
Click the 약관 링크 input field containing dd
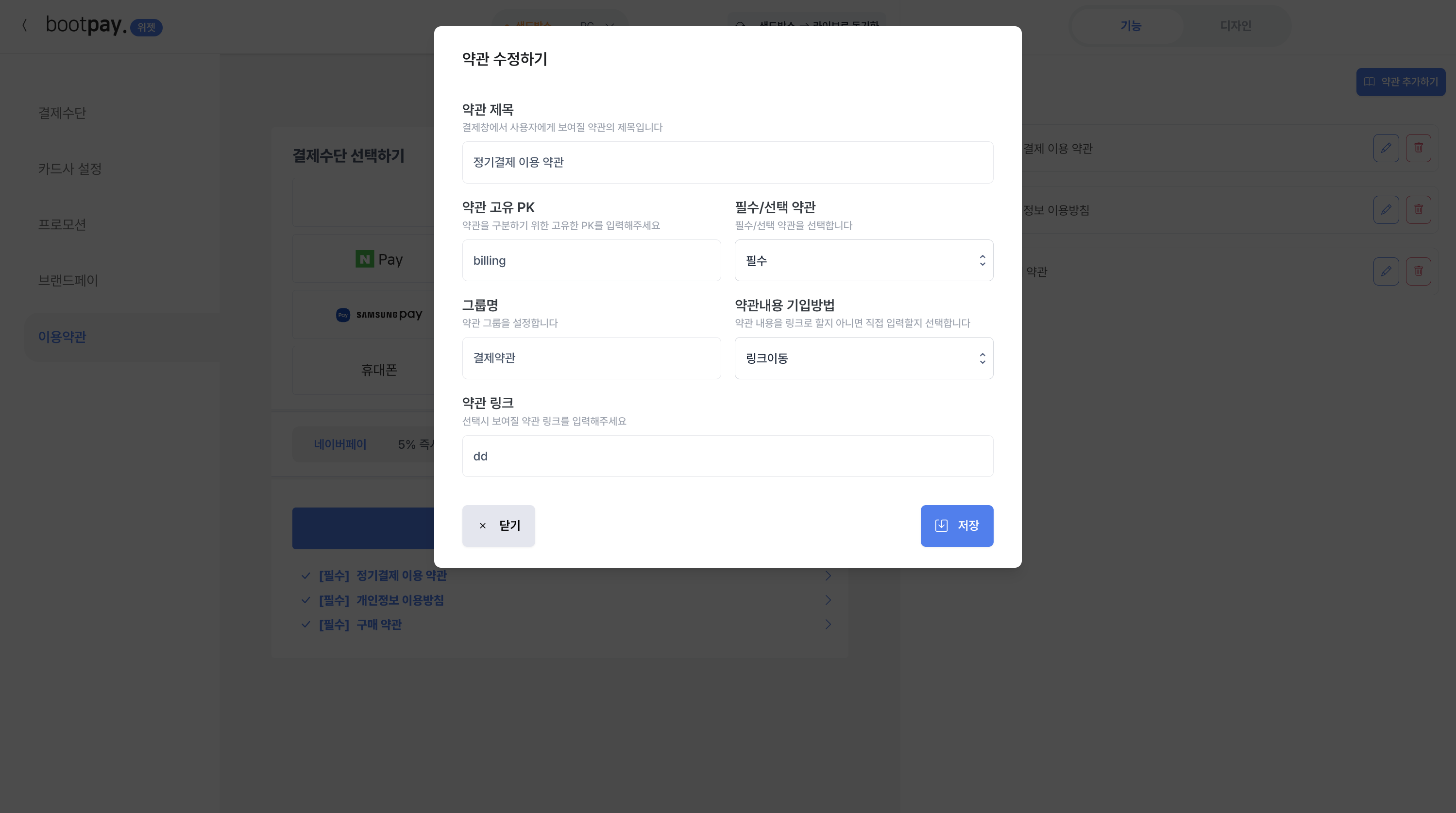728,456
